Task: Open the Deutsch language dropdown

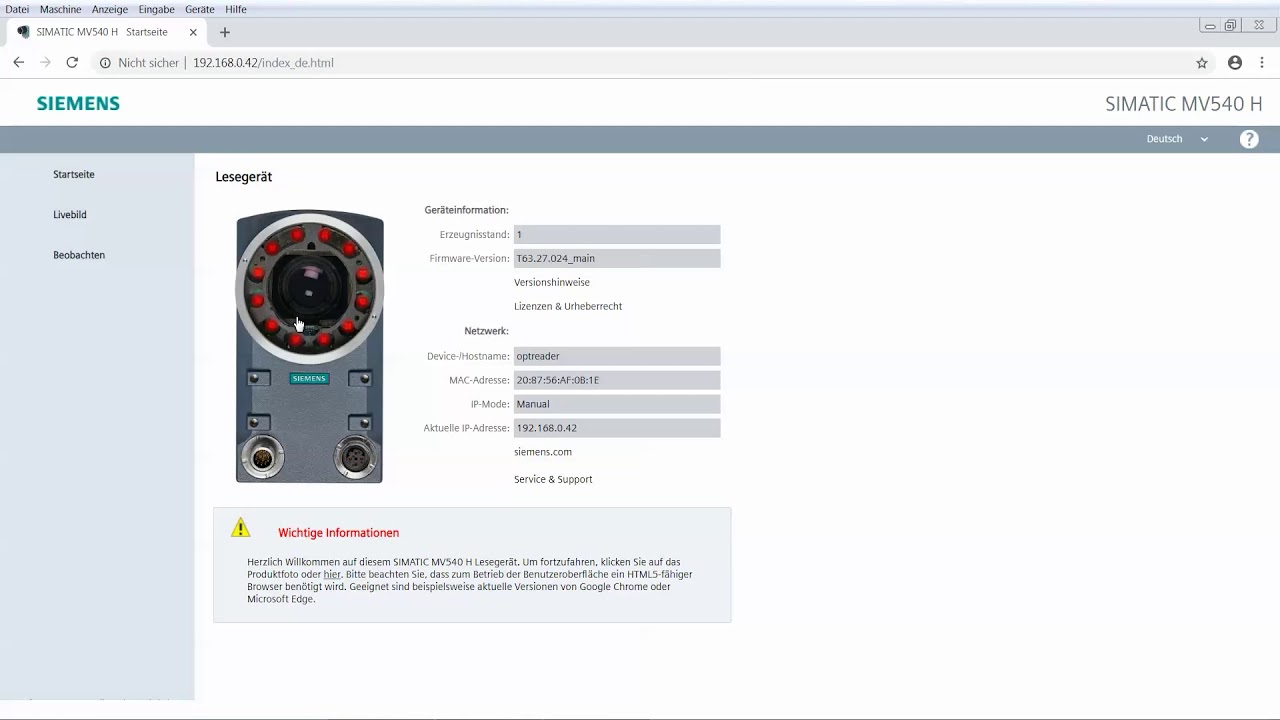Action: 1177,139
